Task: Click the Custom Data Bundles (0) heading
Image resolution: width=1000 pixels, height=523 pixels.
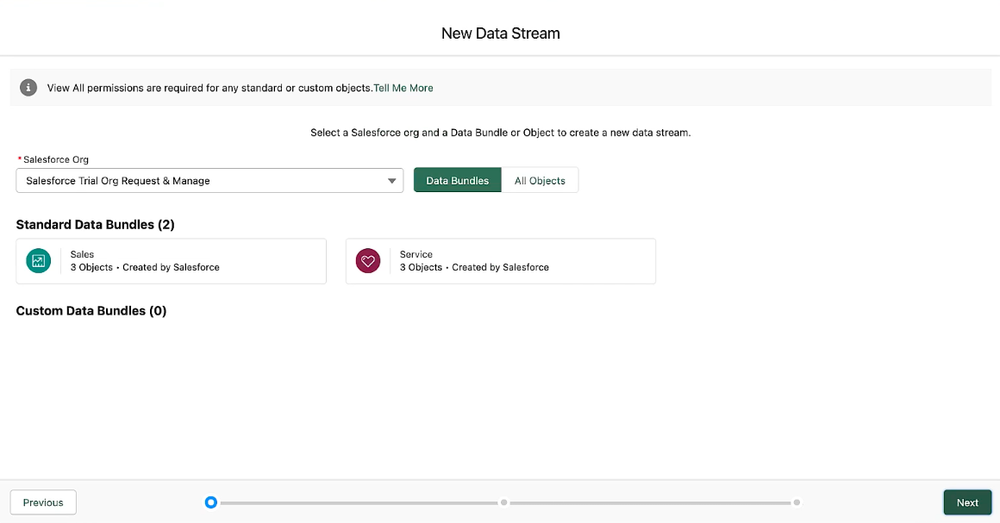Action: [x=91, y=311]
